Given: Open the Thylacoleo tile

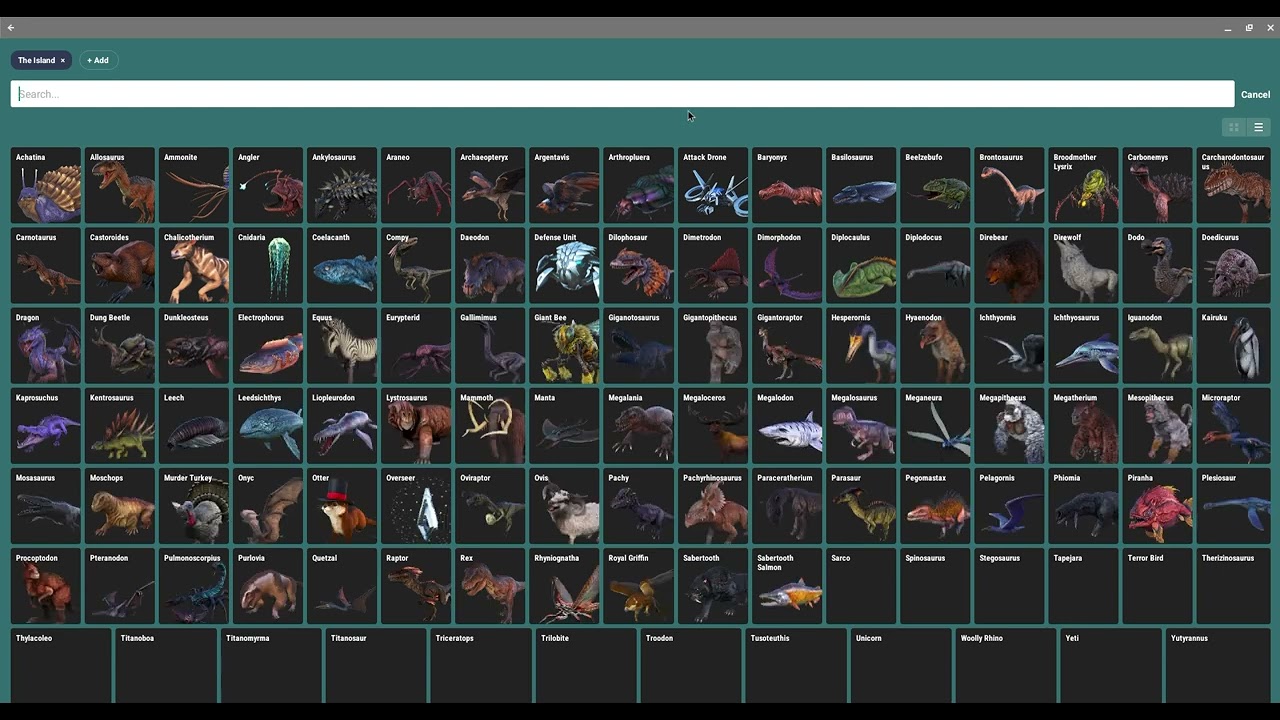Looking at the screenshot, I should [61, 666].
